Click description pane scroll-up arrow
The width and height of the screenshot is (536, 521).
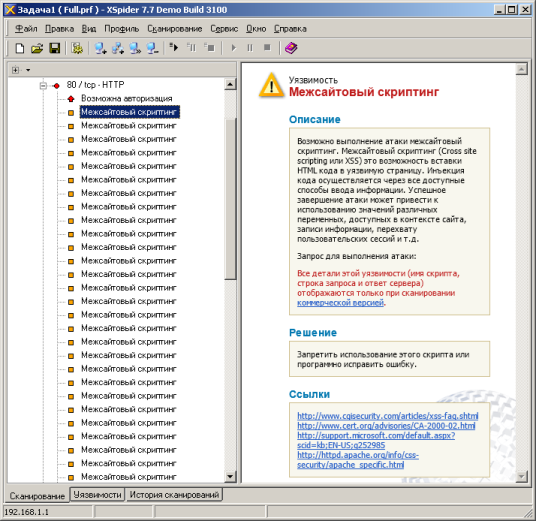click(x=522, y=69)
